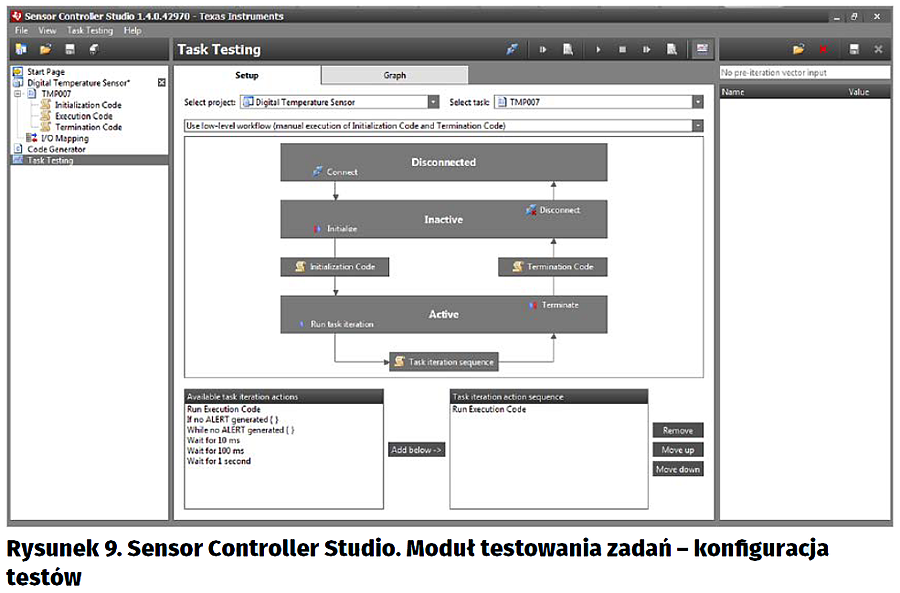The image size is (900, 593).
Task: Click the red delete vector icon
Action: pos(823,49)
